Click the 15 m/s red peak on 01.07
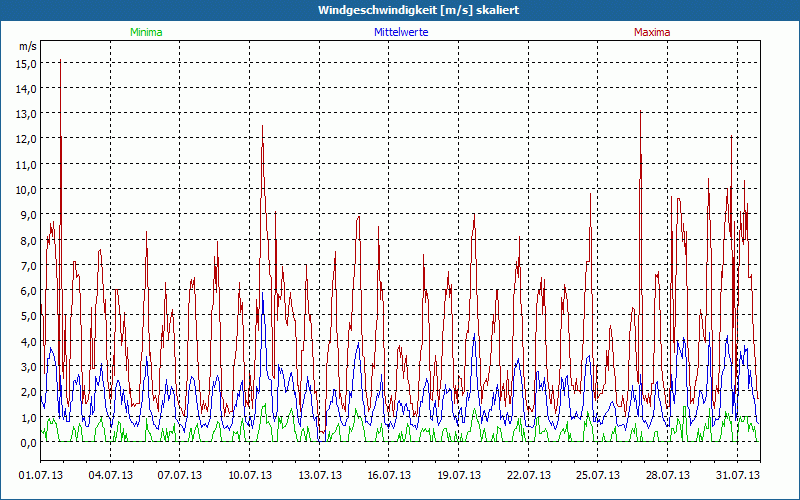This screenshot has width=800, height=500. point(61,60)
